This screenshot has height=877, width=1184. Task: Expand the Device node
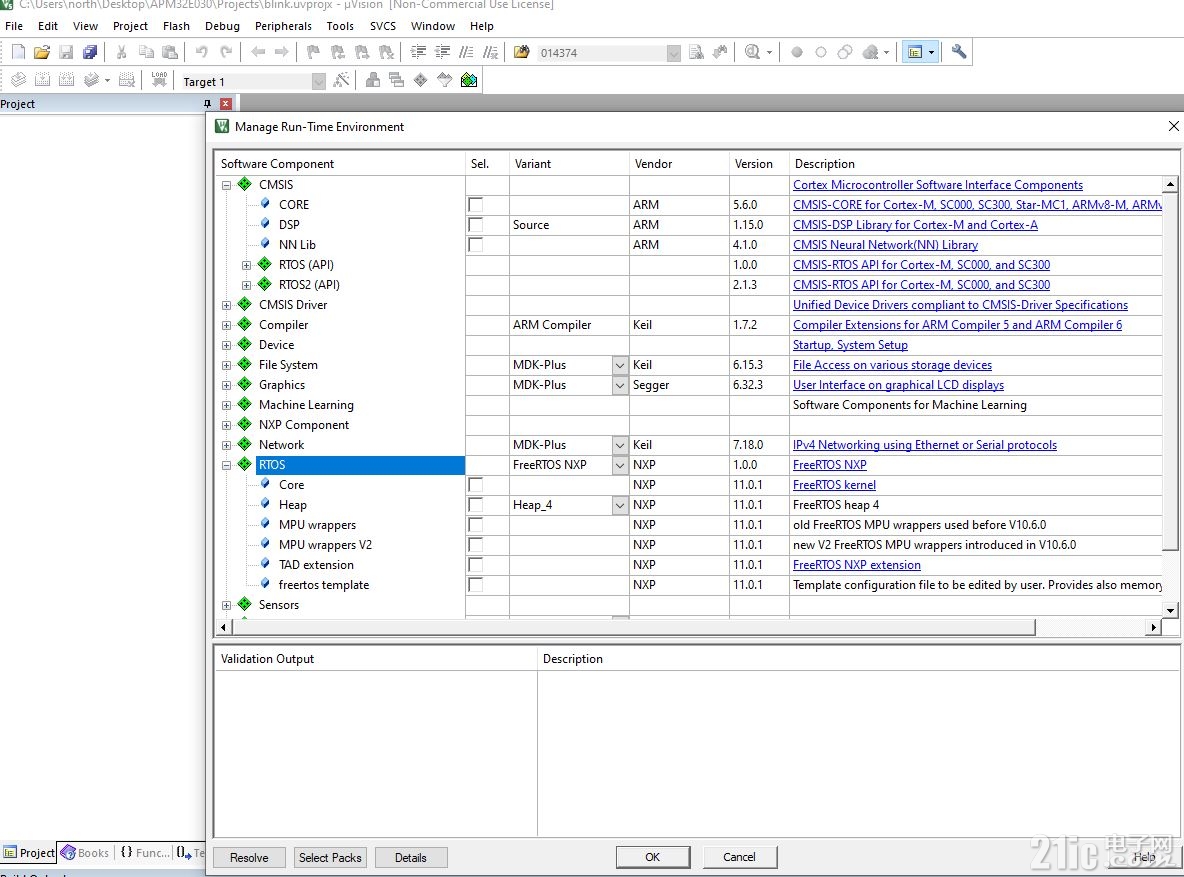click(x=227, y=345)
